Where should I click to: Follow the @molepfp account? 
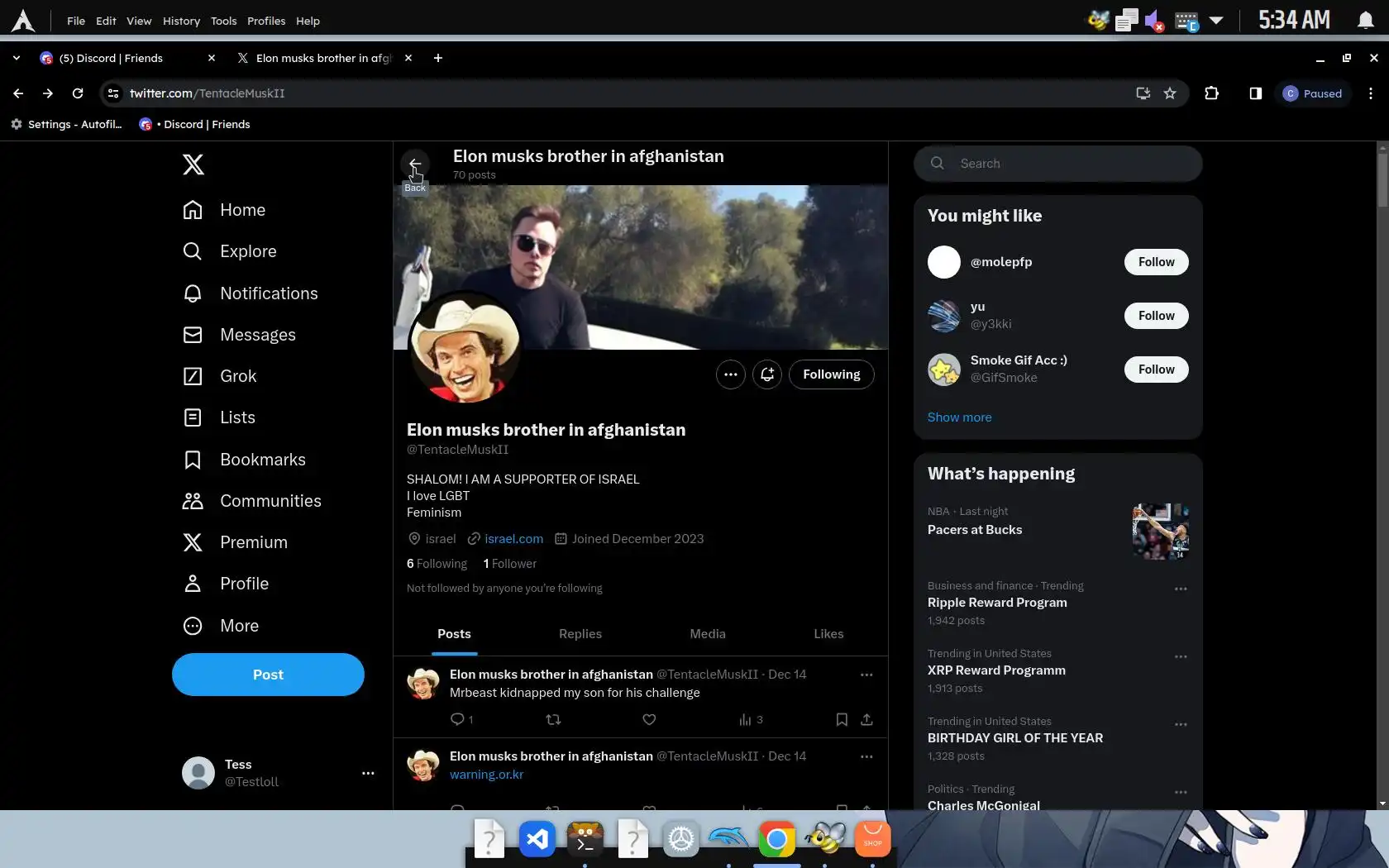[1156, 262]
